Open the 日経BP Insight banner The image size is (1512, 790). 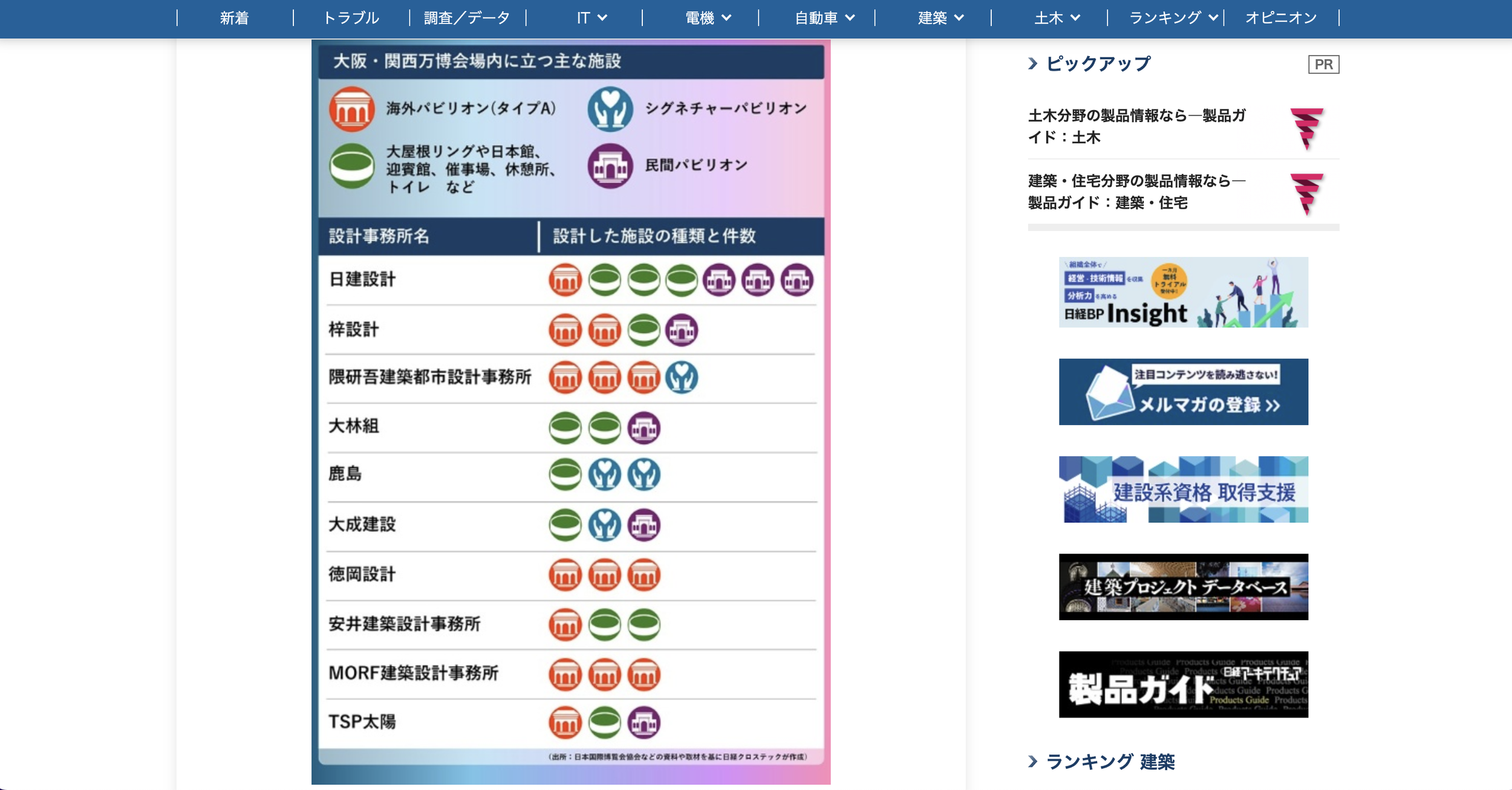tap(1183, 293)
